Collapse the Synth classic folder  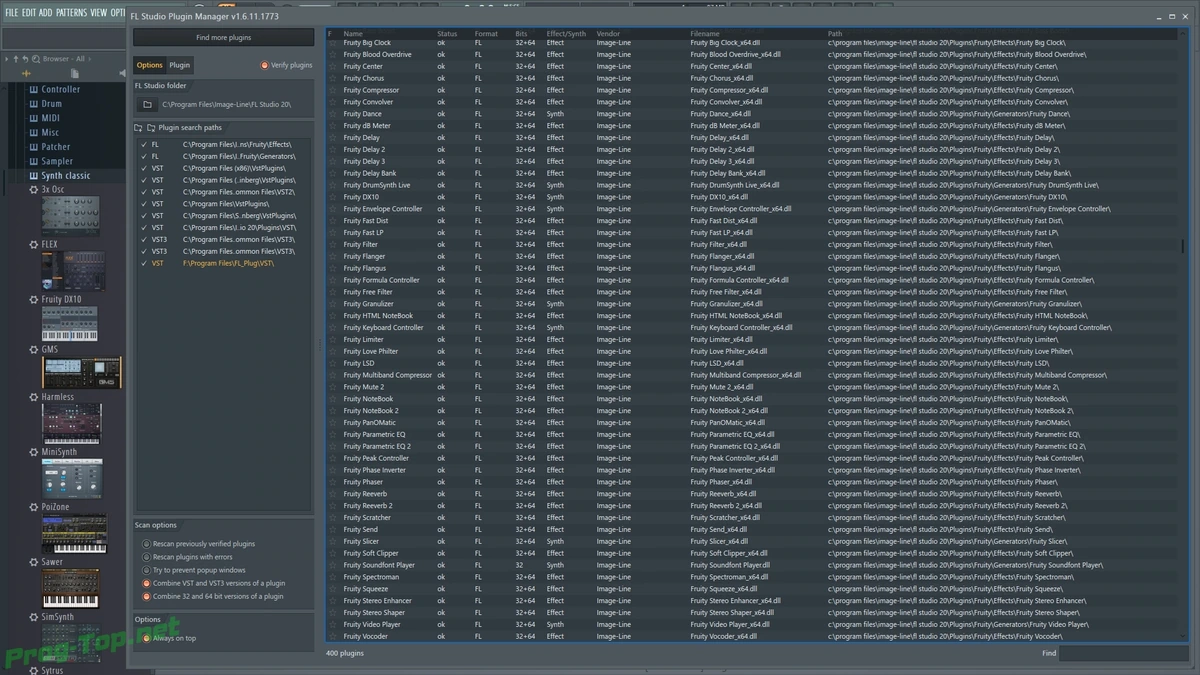tap(66, 176)
